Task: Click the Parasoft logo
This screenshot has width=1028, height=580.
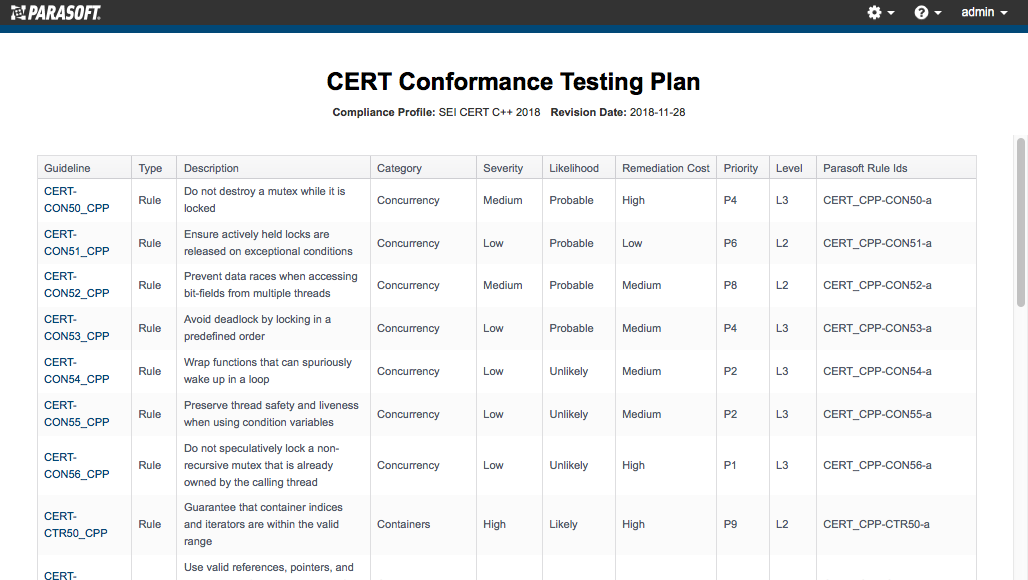Action: tap(56, 12)
